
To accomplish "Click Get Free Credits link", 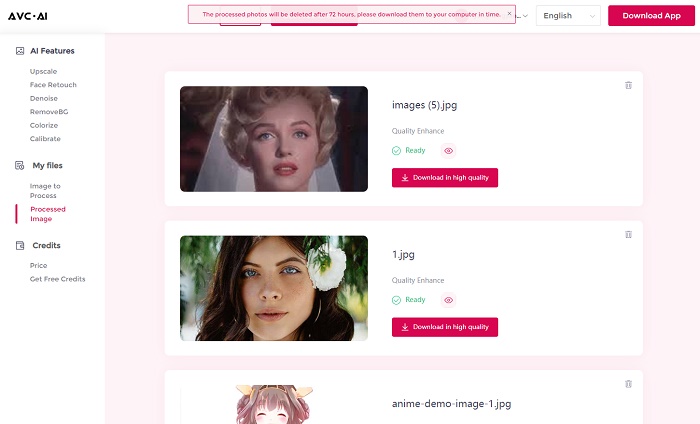I will click(x=58, y=279).
